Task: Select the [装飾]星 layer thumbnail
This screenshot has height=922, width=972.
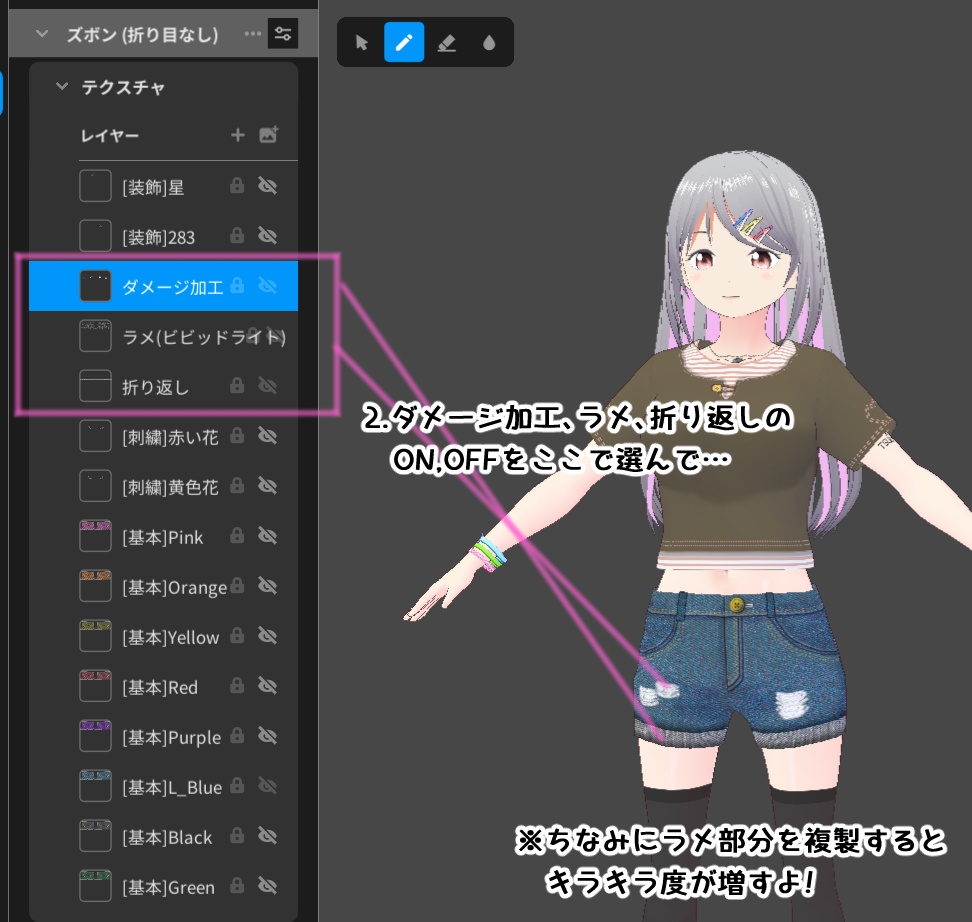Action: [95, 186]
